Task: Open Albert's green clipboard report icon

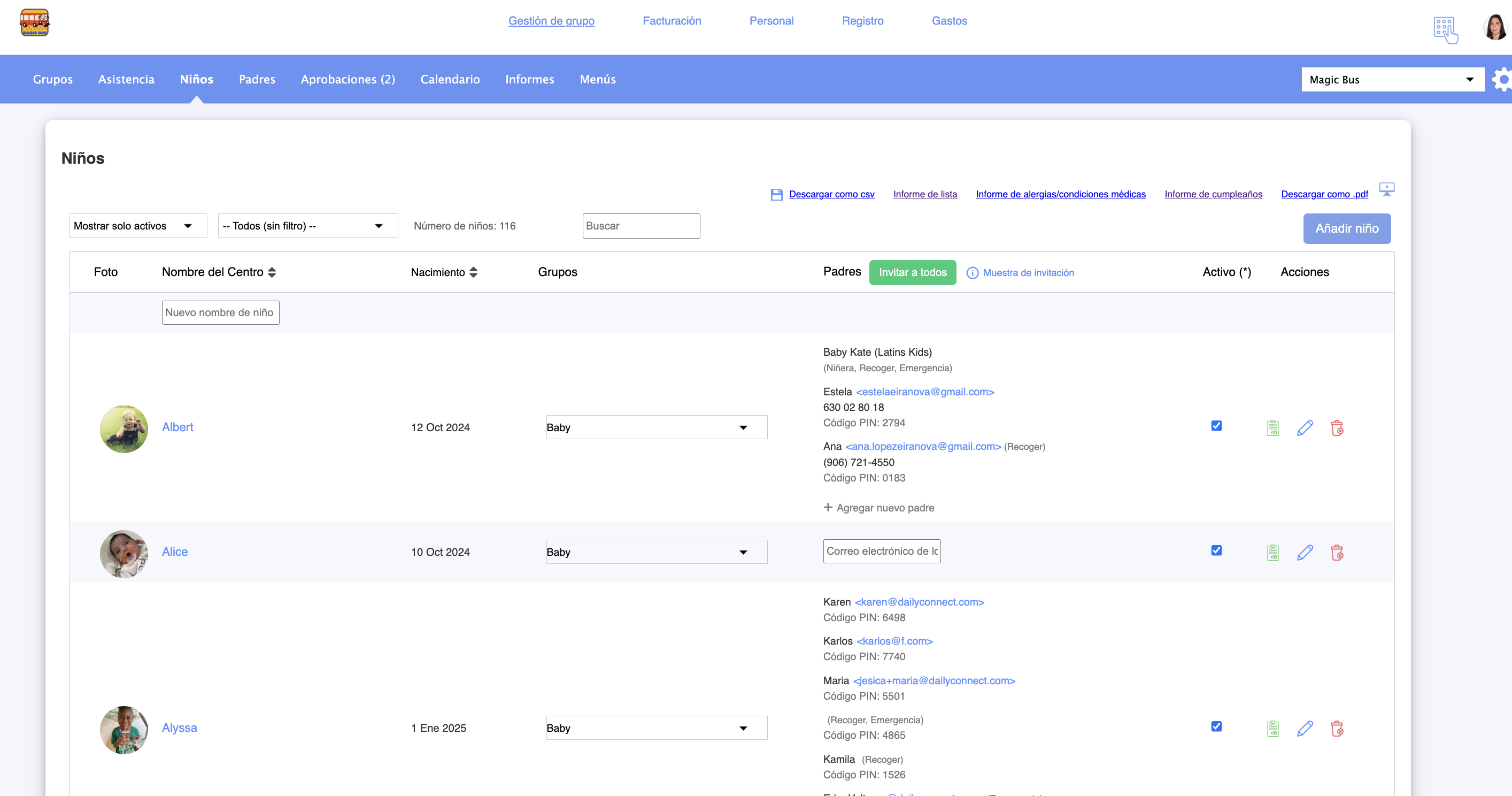Action: pyautogui.click(x=1272, y=427)
